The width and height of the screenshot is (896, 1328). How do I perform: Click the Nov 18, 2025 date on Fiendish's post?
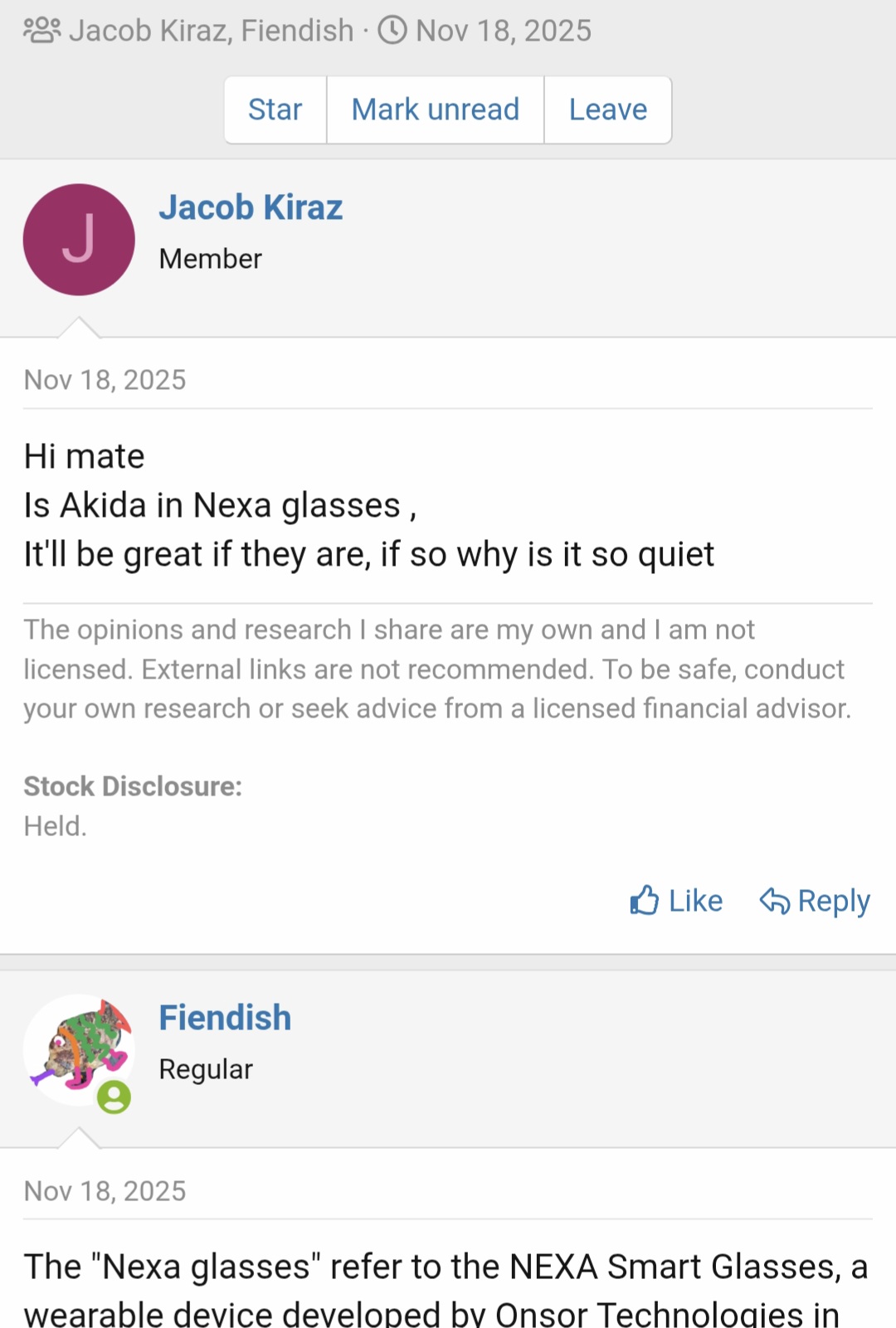pyautogui.click(x=105, y=1191)
